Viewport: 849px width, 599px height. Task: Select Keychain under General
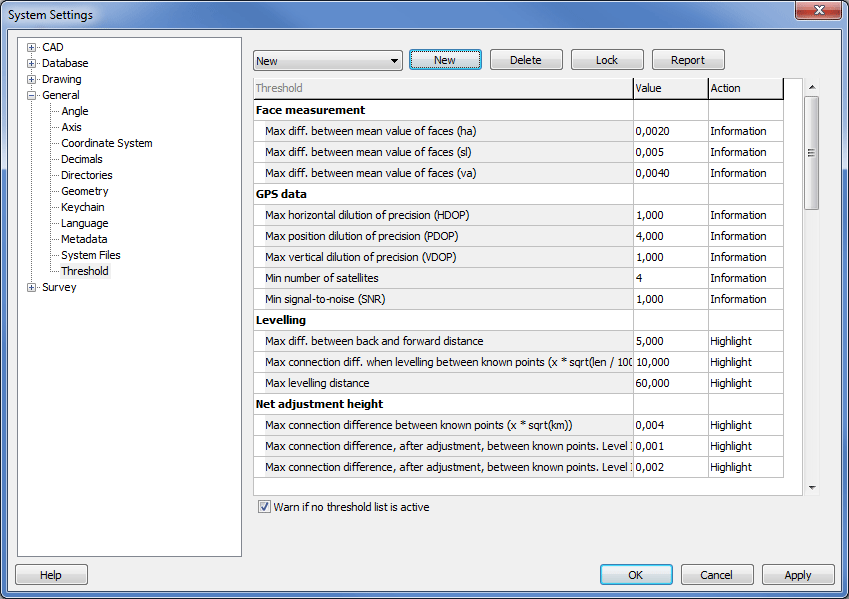82,207
